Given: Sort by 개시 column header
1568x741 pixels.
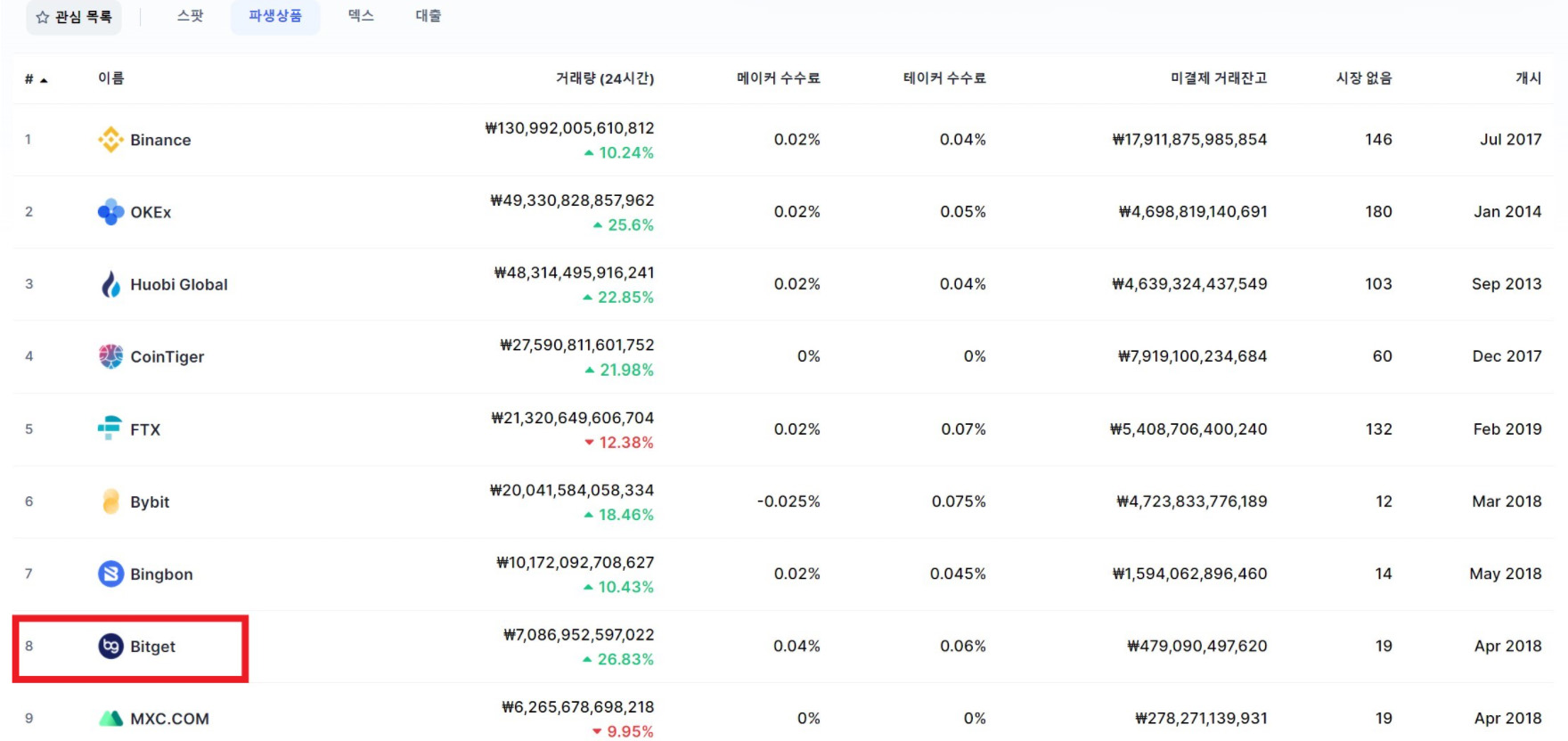Looking at the screenshot, I should pos(1529,78).
